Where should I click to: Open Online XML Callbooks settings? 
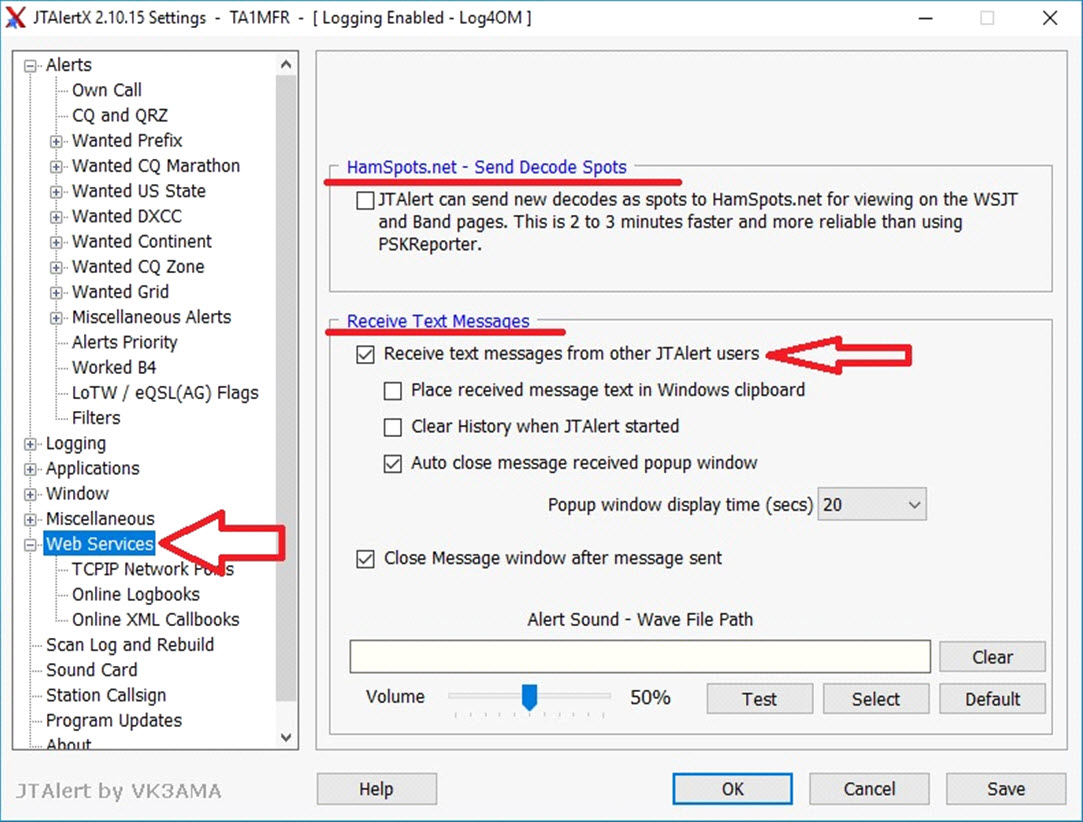click(x=155, y=620)
